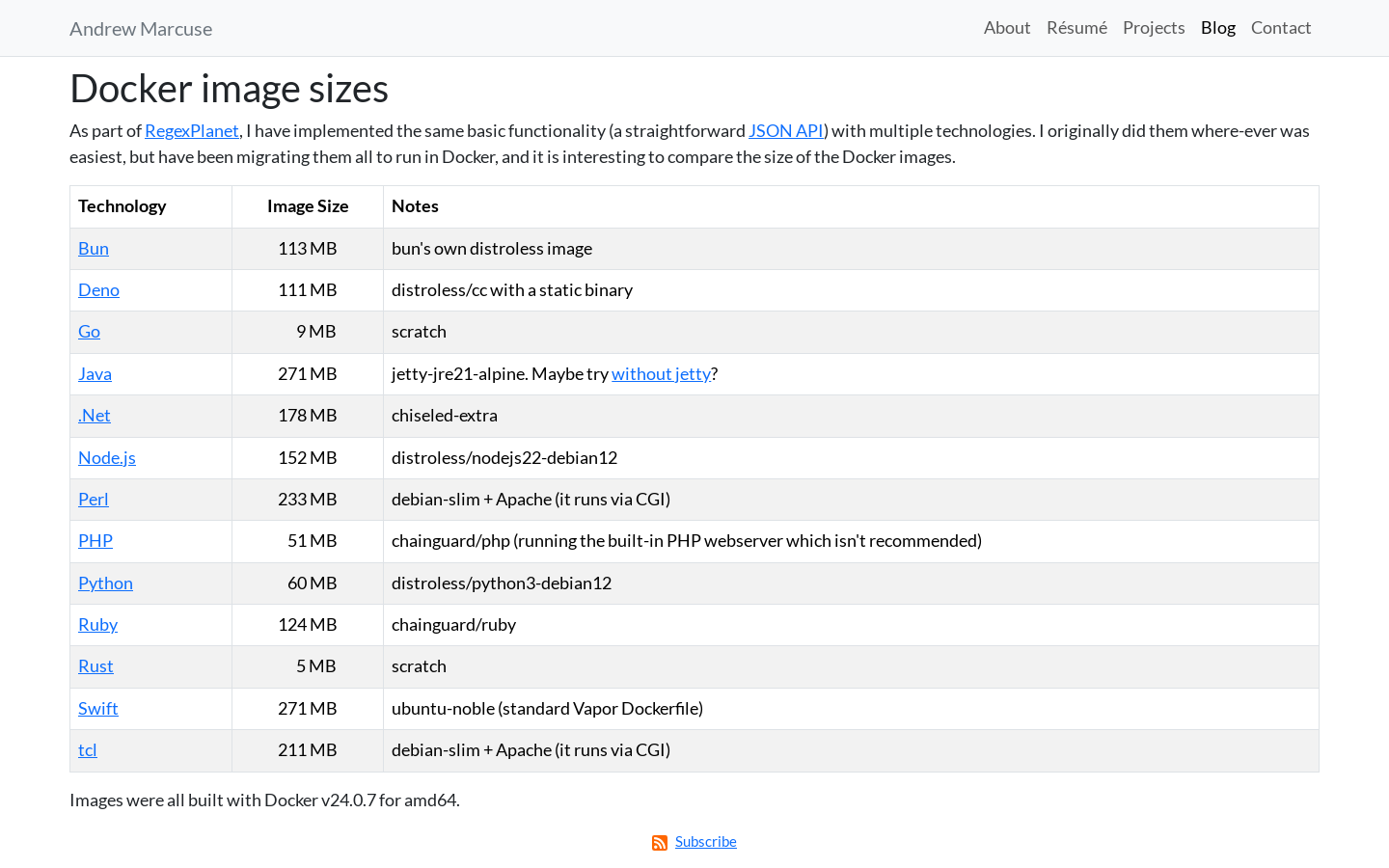Open the Bun technology link
The height and width of the screenshot is (868, 1389).
[x=94, y=249]
